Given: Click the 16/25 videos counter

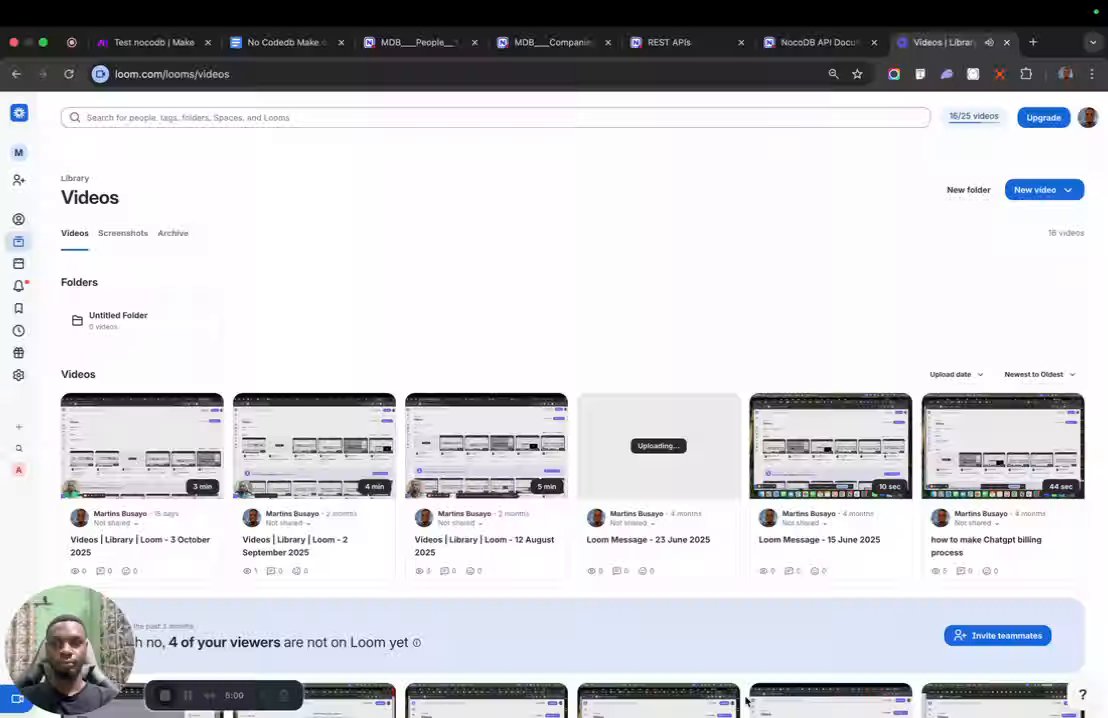Looking at the screenshot, I should [x=974, y=117].
